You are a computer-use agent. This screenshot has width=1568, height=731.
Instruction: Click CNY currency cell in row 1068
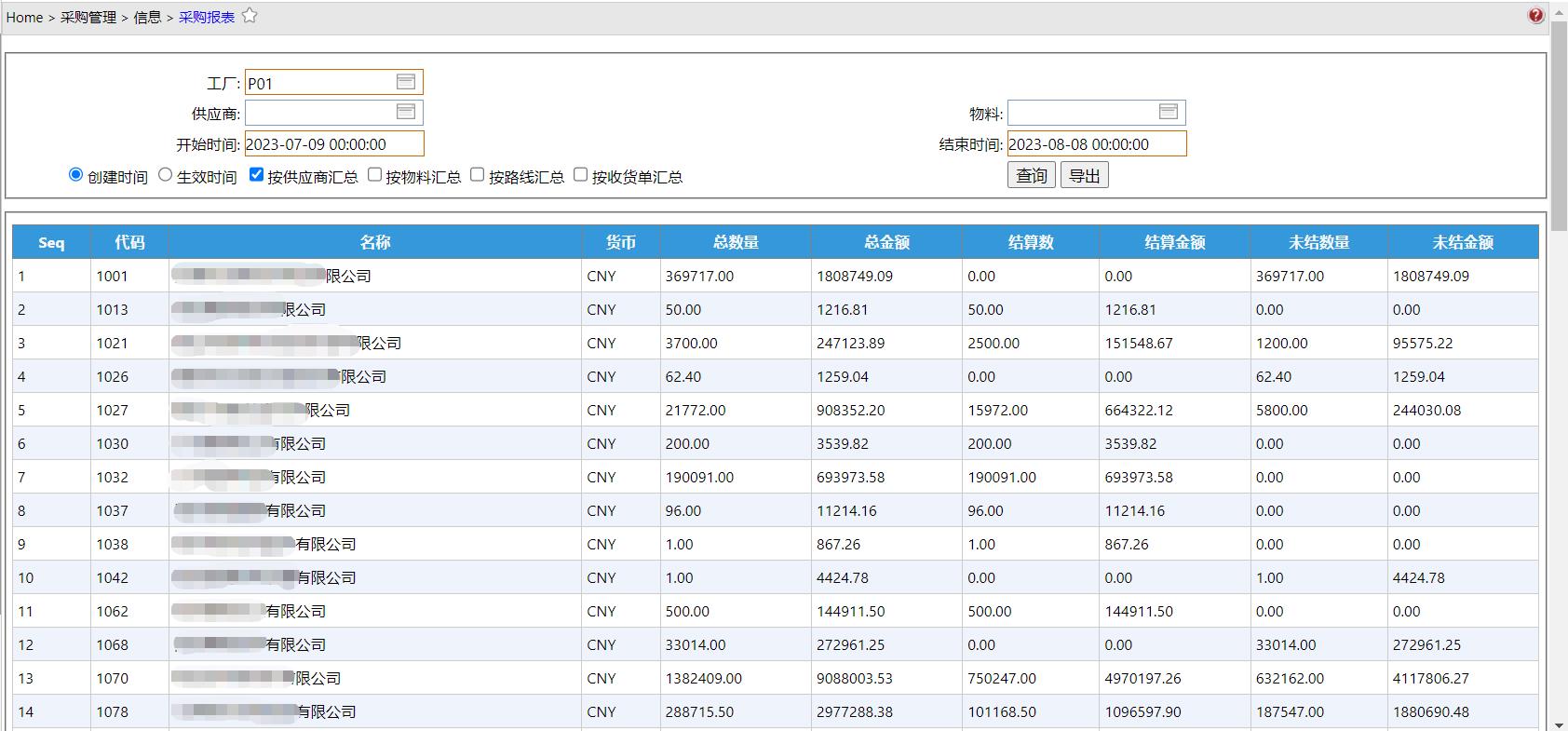pyautogui.click(x=621, y=644)
